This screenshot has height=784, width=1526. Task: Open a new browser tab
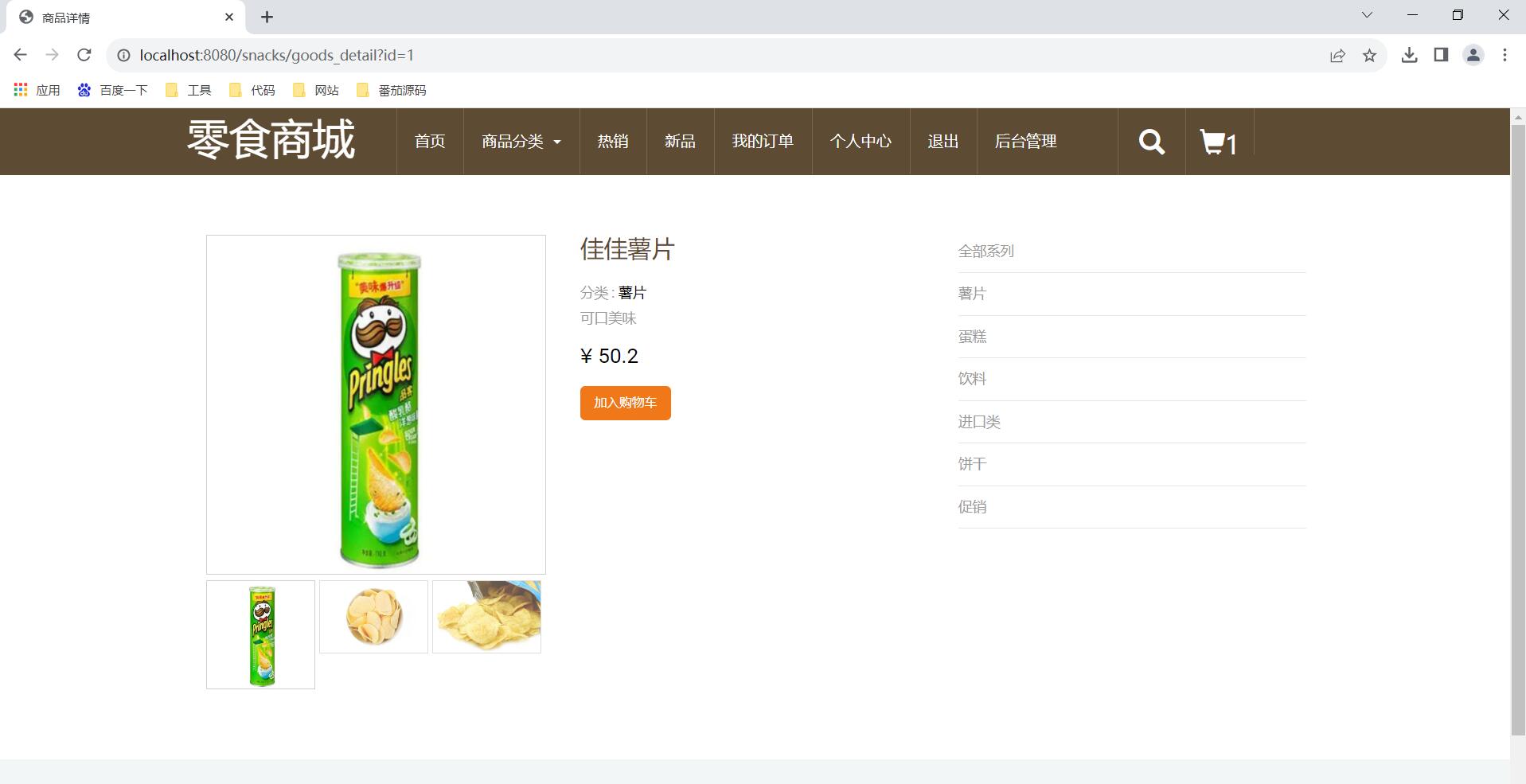[267, 17]
